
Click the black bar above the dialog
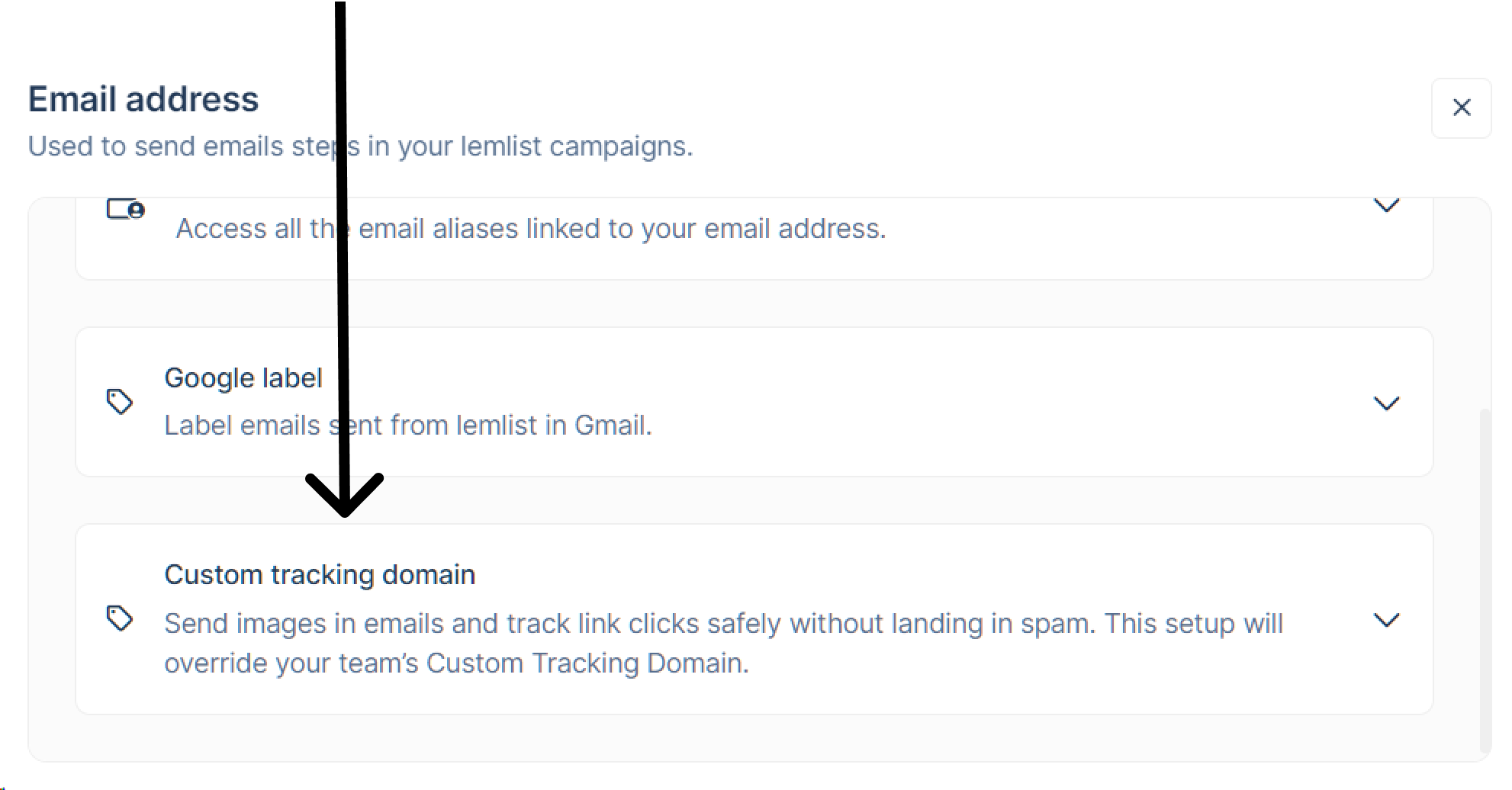(755, 29)
